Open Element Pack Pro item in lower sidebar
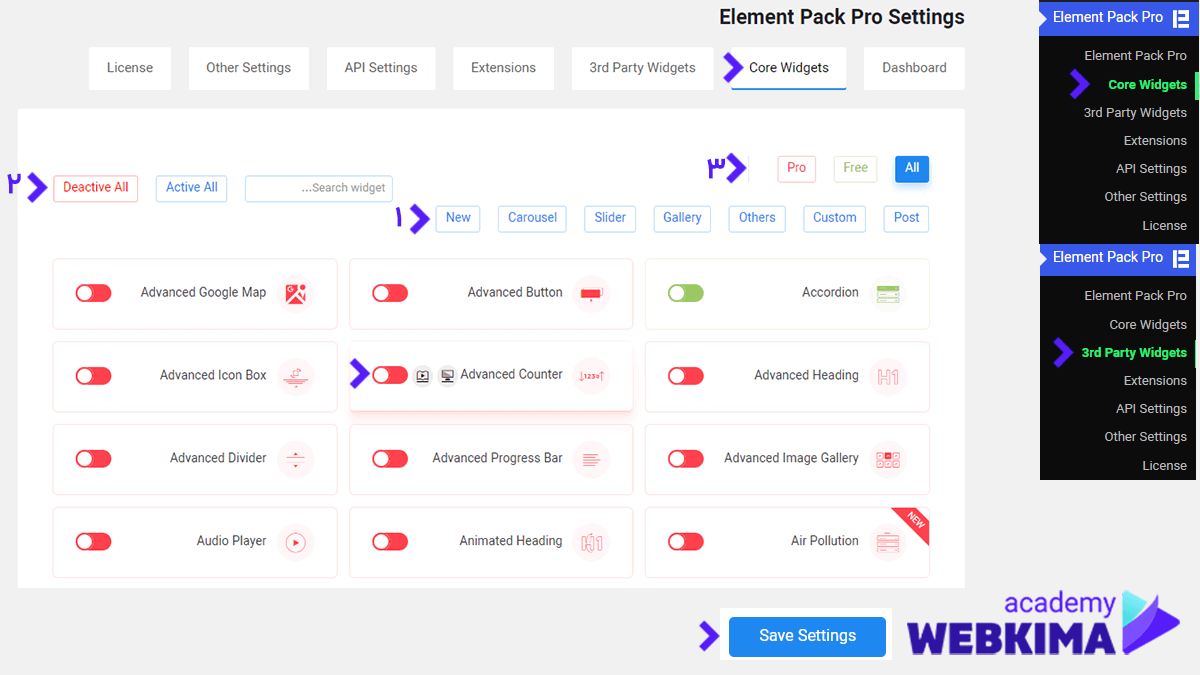This screenshot has width=1200, height=675. point(1135,296)
